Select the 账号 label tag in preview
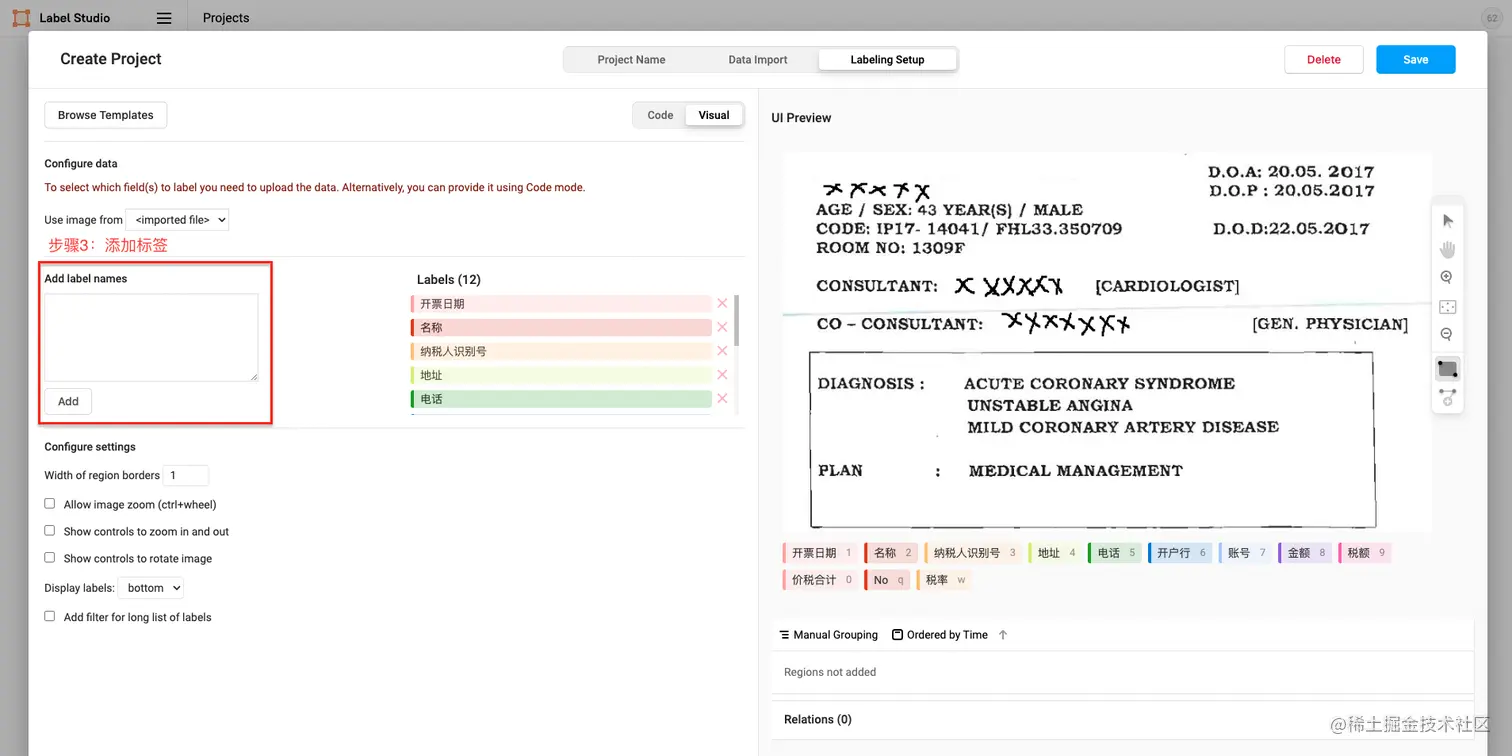The image size is (1512, 756). pos(1245,552)
